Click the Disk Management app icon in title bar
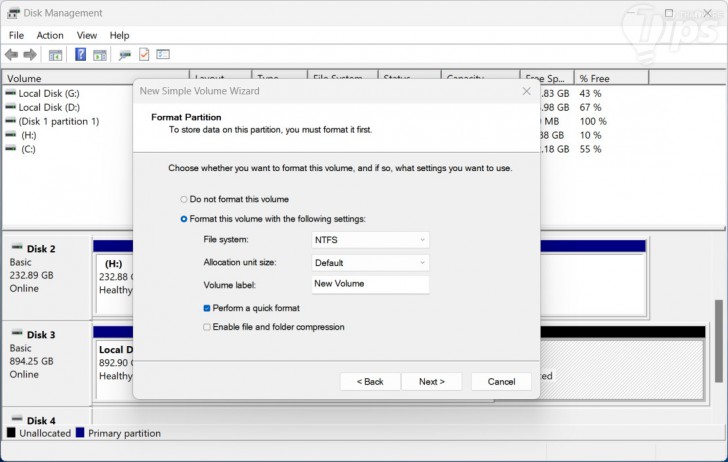728x462 pixels. (13, 13)
